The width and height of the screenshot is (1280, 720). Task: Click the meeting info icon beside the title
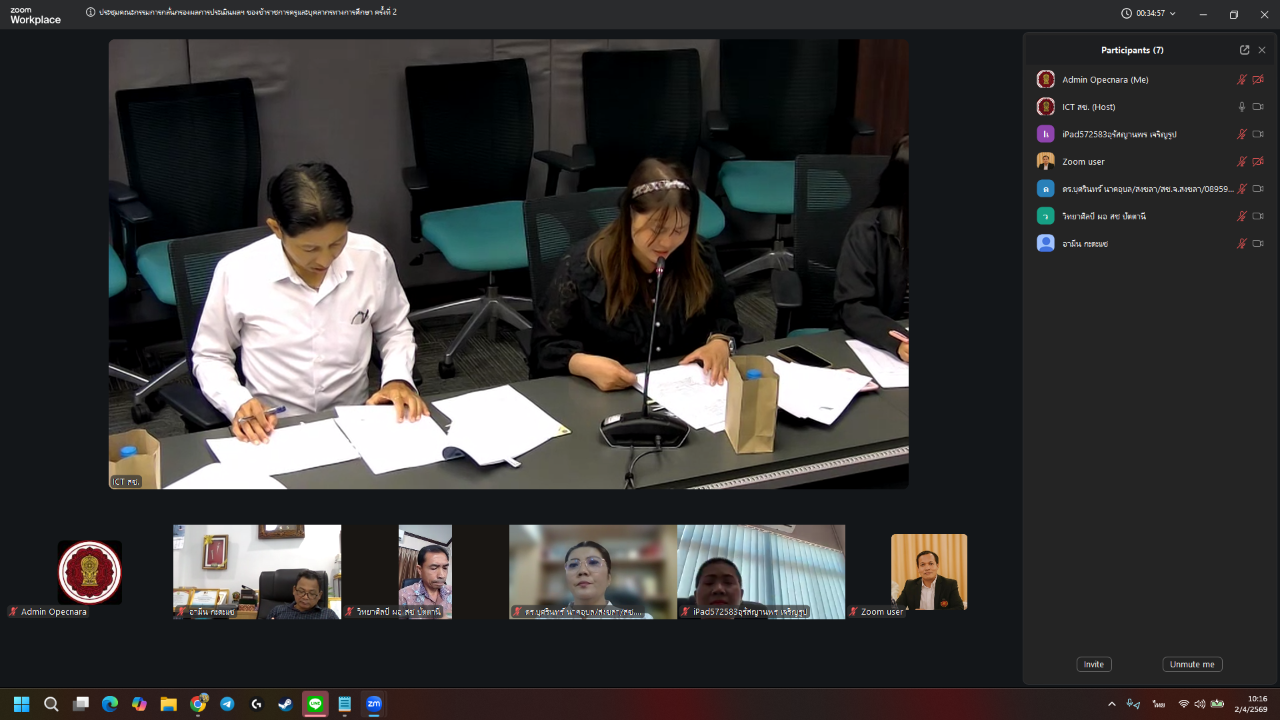click(91, 13)
